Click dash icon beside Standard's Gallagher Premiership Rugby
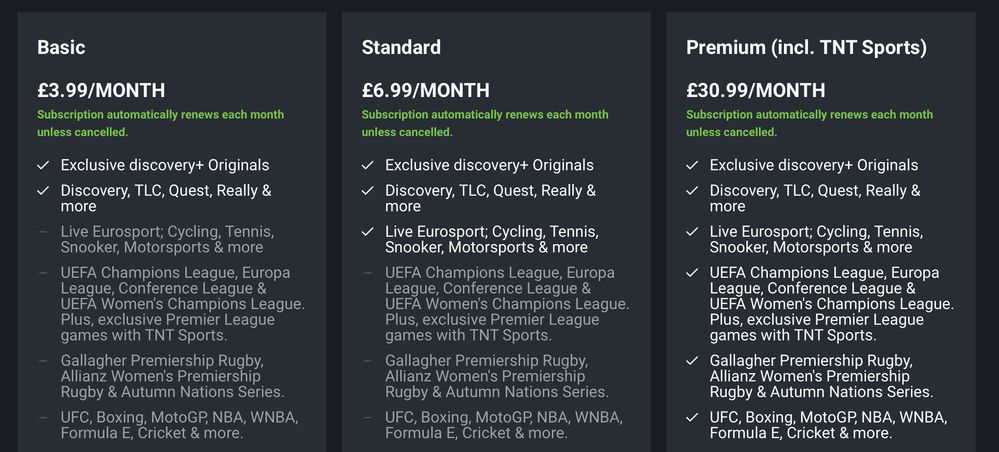Image resolution: width=999 pixels, height=452 pixels. [368, 361]
